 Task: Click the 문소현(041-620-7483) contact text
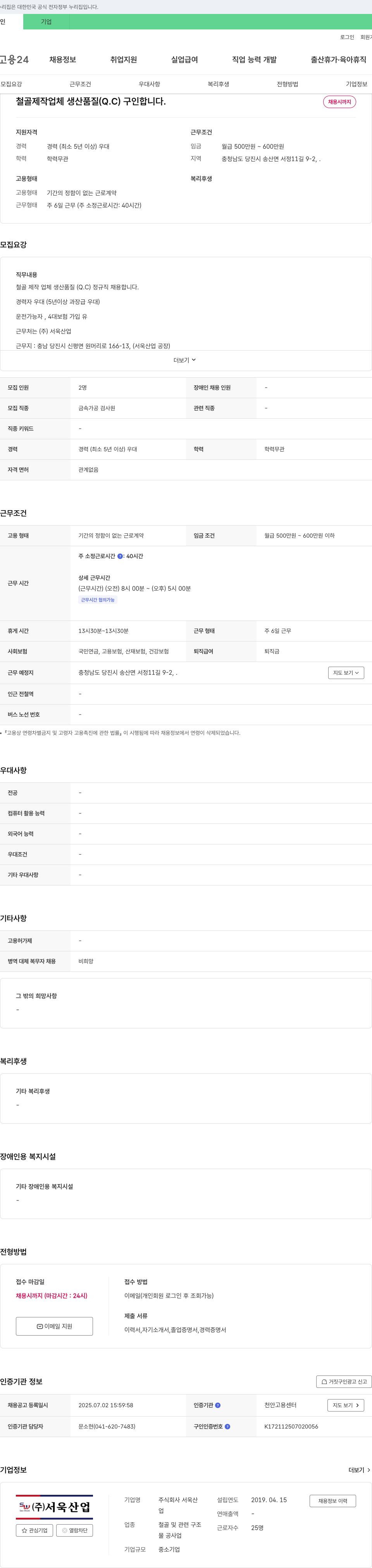(x=107, y=1427)
